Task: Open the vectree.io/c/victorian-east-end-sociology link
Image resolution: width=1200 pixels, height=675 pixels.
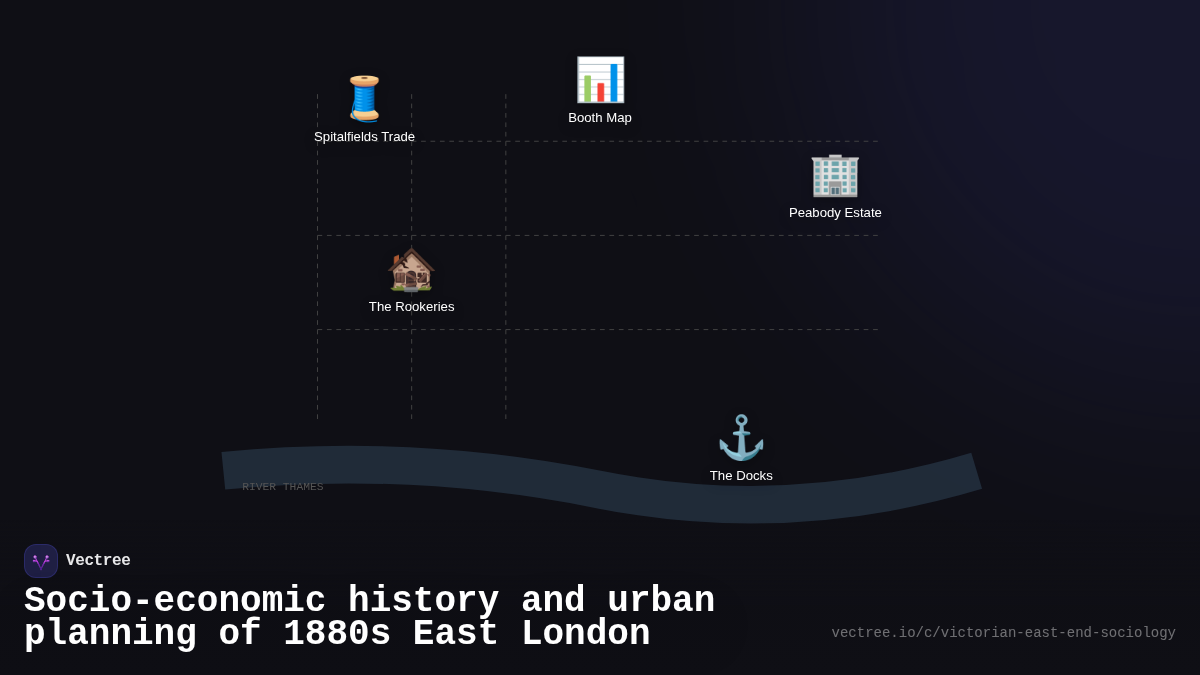Action: point(1003,632)
